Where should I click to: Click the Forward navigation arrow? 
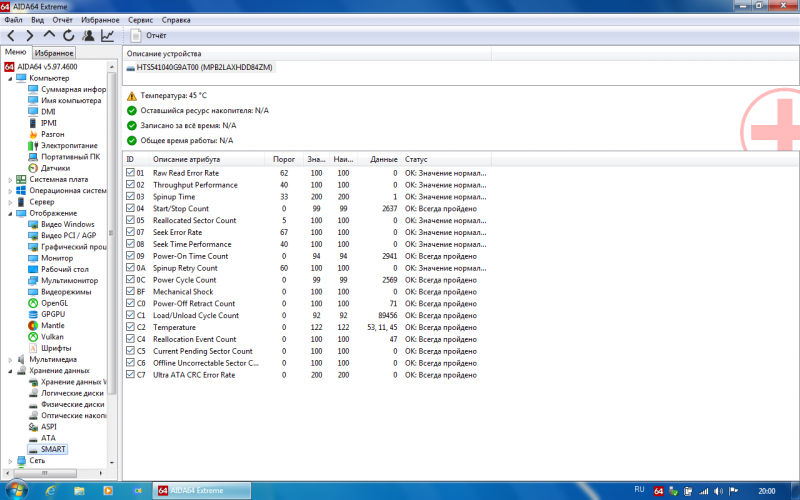pyautogui.click(x=29, y=35)
